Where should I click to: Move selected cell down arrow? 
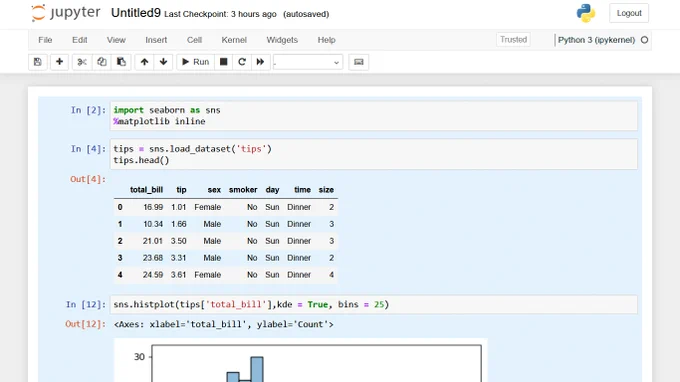163,62
